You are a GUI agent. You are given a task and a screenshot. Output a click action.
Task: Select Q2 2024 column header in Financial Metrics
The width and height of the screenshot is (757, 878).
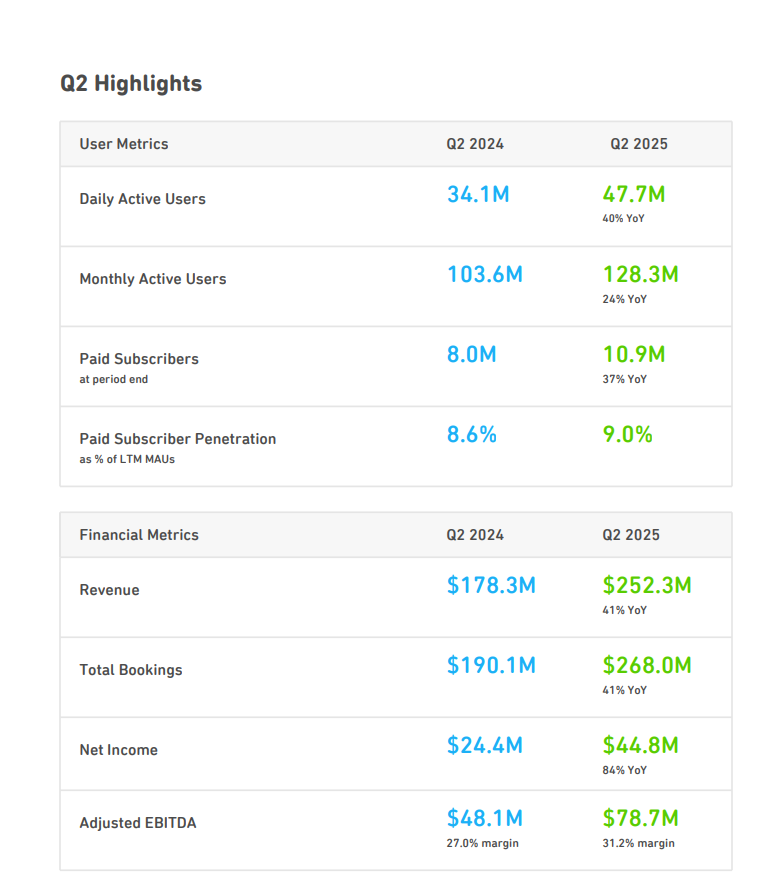475,535
